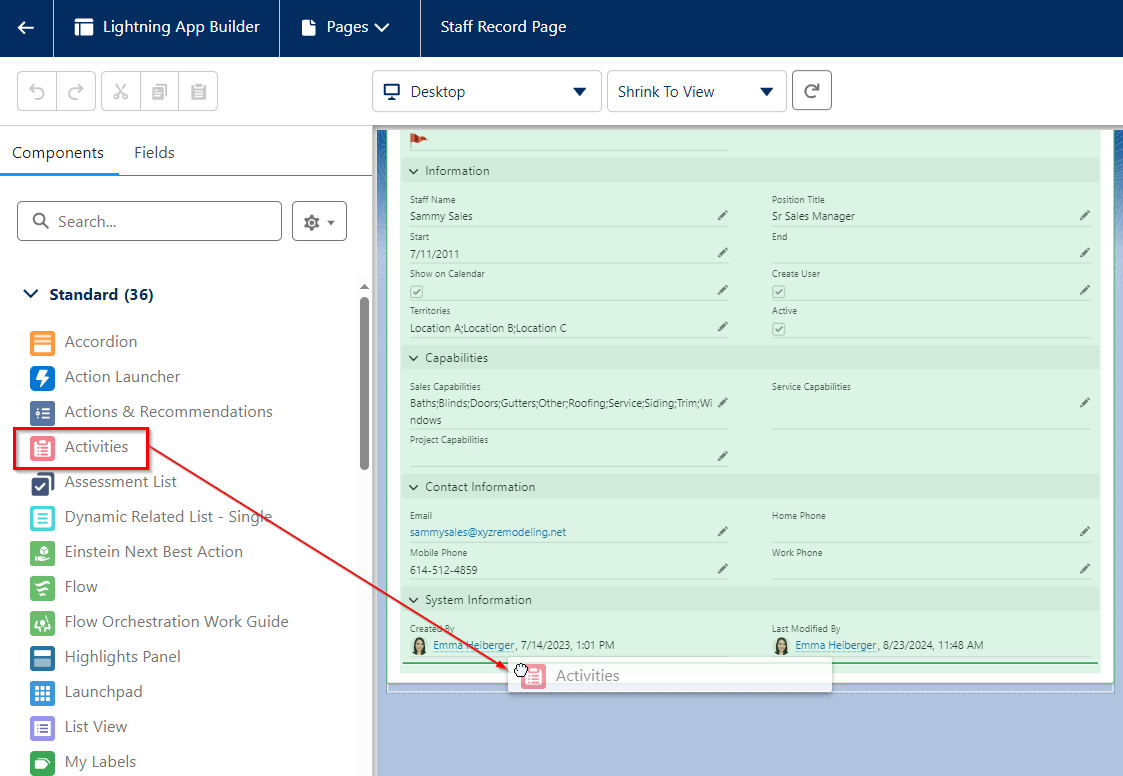Uncheck the Active checkbox
Screen dimensions: 1123x776
coord(779,328)
